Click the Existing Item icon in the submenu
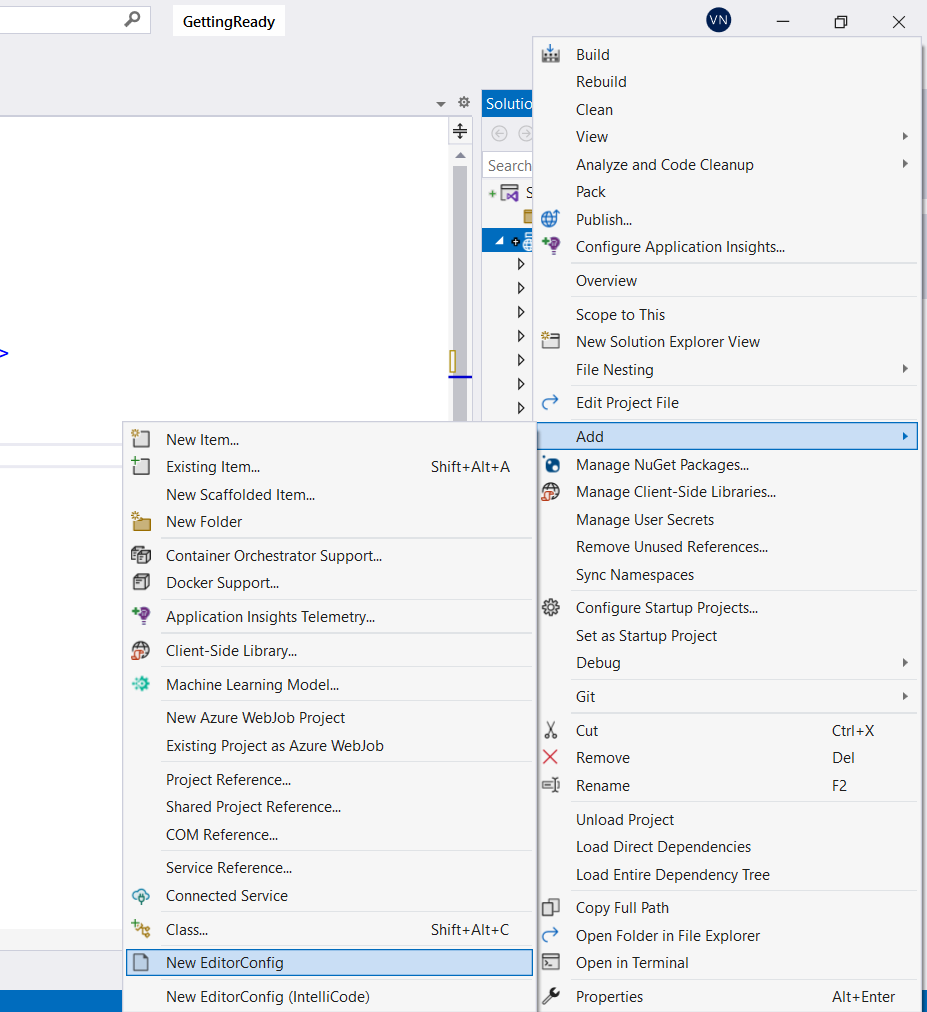Screen dimensions: 927x1012 (x=141, y=466)
